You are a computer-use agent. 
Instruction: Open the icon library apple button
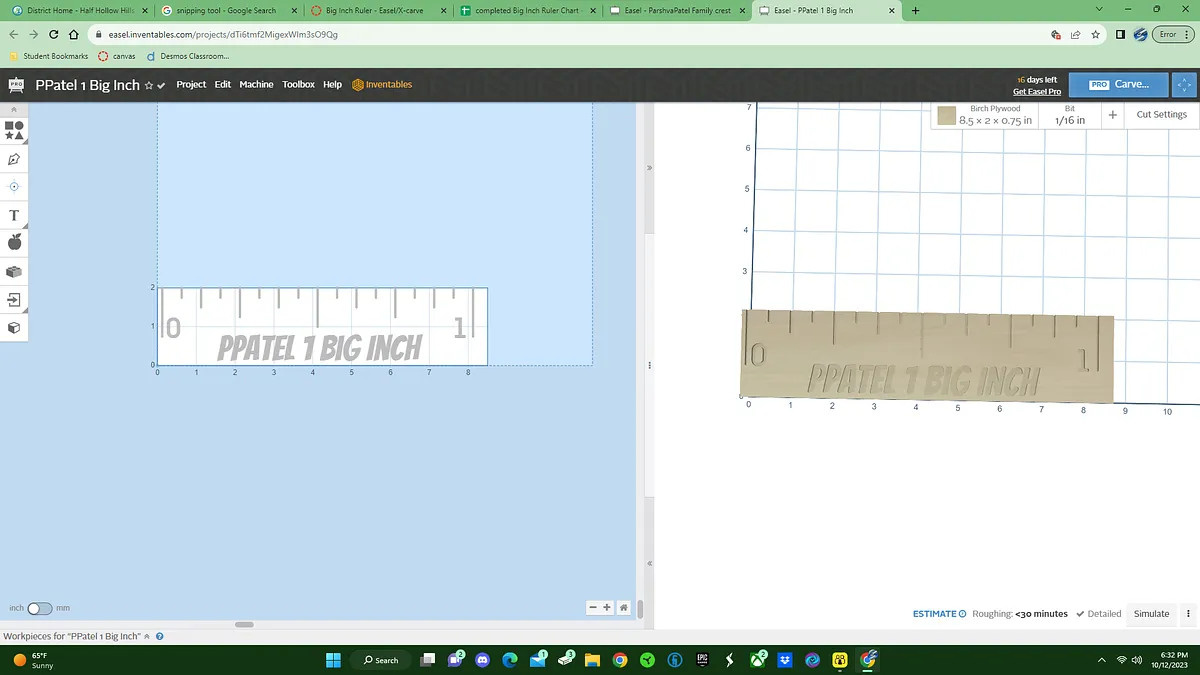click(14, 243)
